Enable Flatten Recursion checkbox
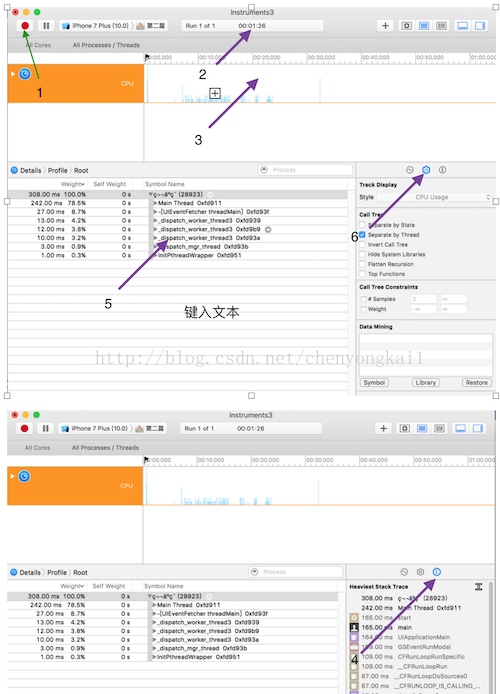The height and width of the screenshot is (694, 500). (x=362, y=264)
